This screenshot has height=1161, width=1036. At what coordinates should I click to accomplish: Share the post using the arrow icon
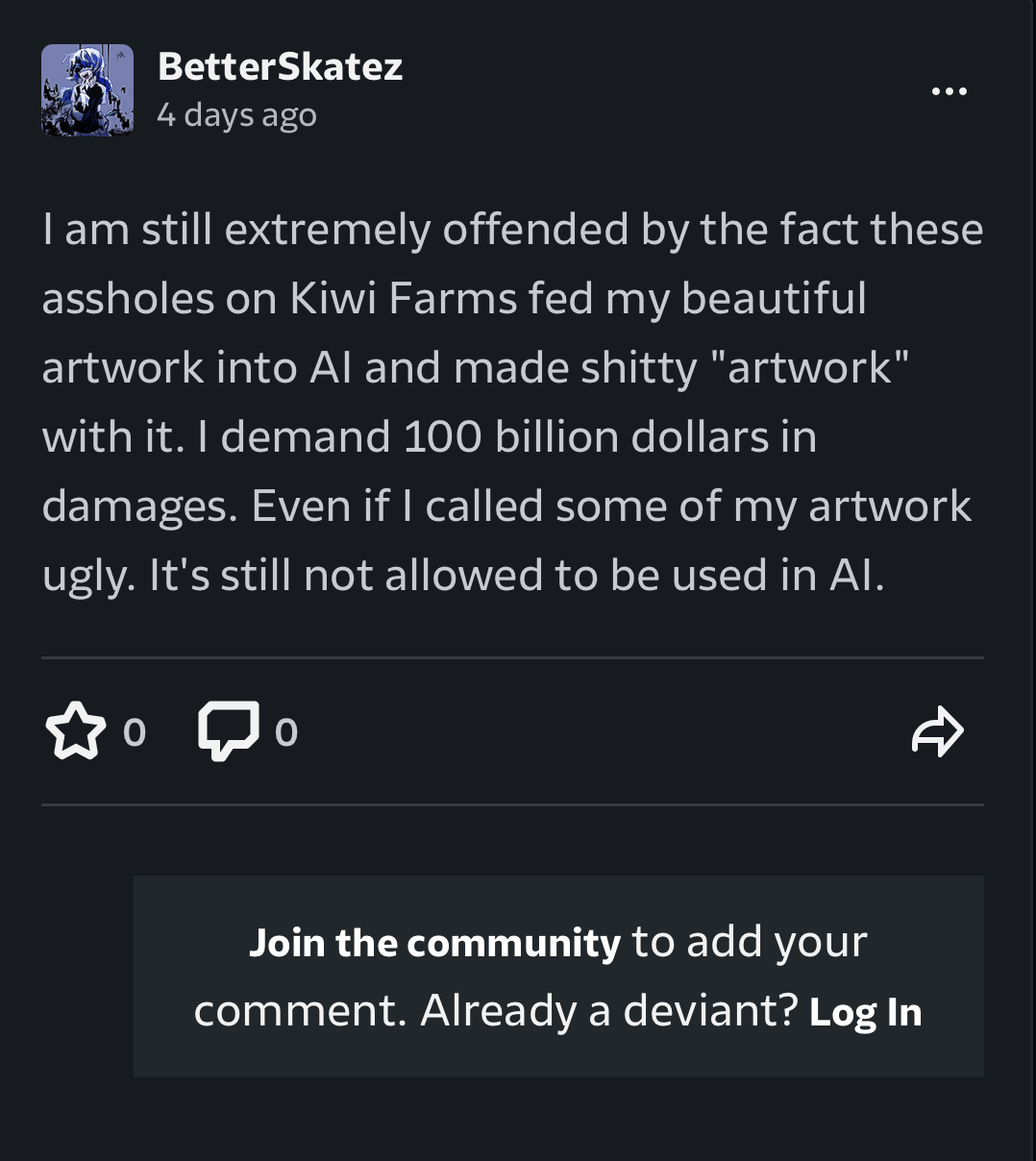(x=937, y=731)
